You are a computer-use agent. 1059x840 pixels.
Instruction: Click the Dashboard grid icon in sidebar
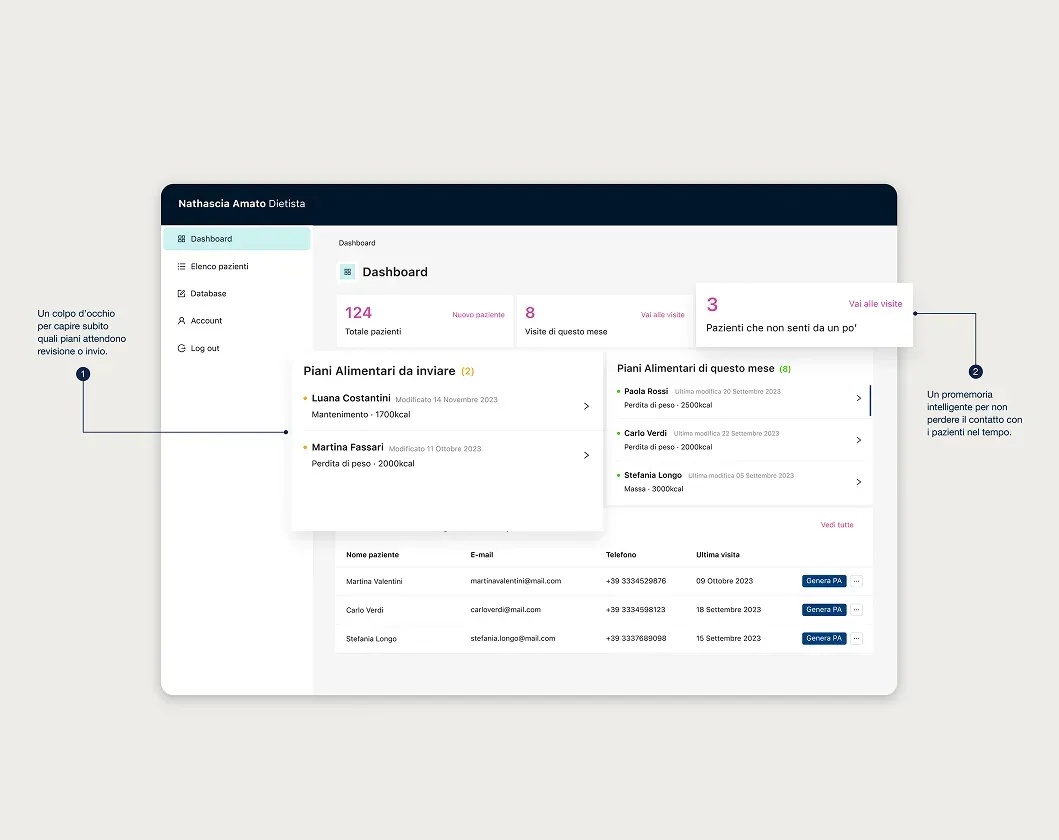181,239
